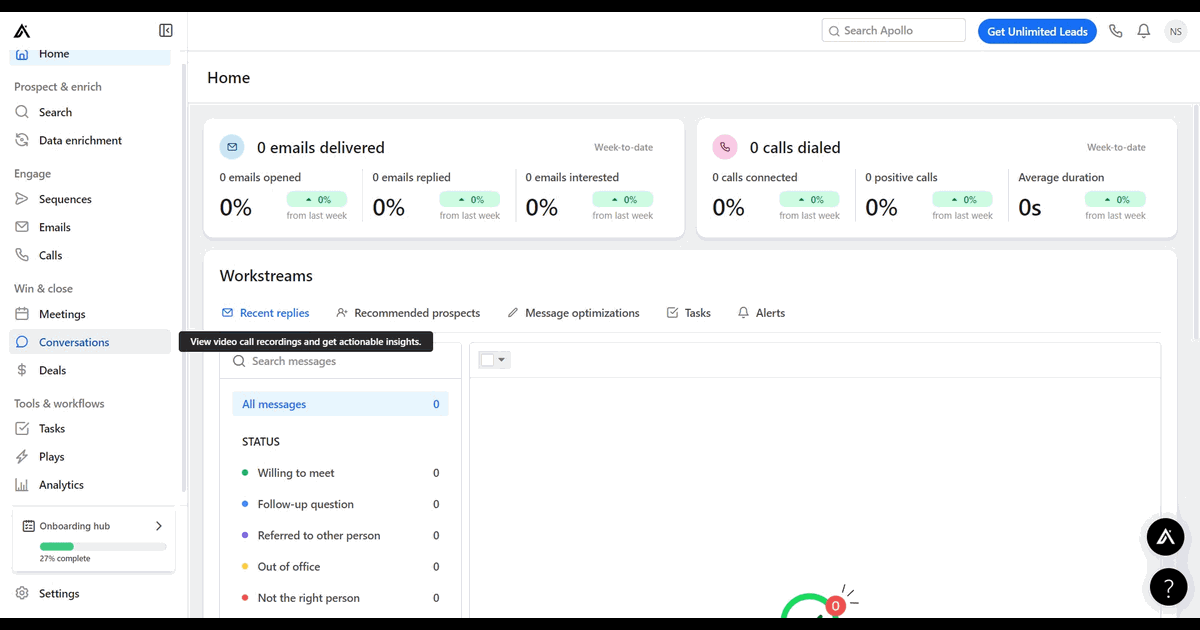
Task: Open the floating Apollo assistant button
Action: tap(1165, 538)
